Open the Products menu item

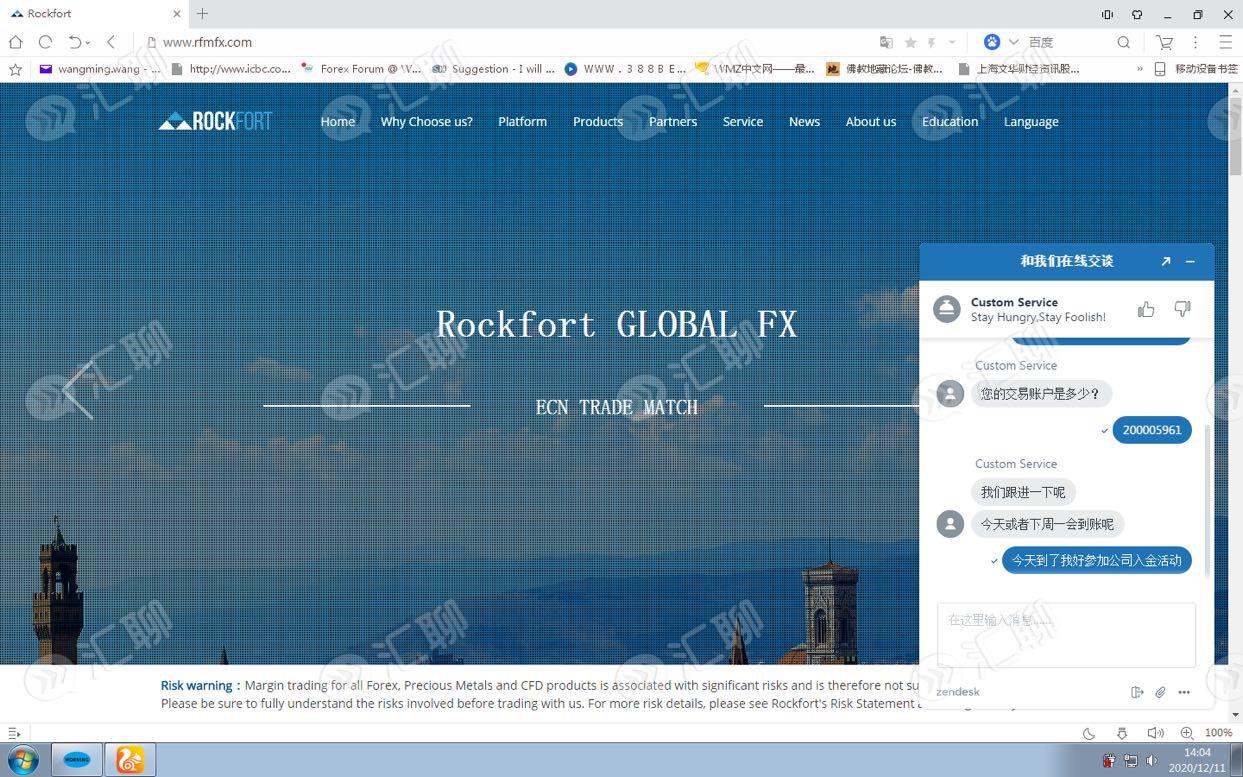[x=598, y=122]
